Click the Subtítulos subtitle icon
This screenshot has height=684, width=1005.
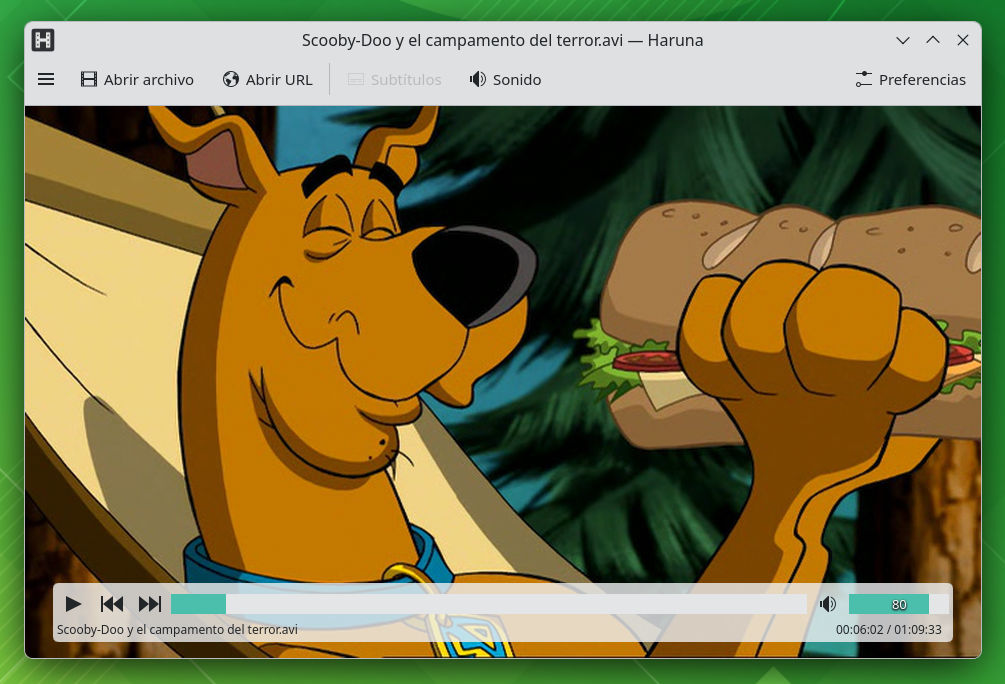click(x=355, y=78)
